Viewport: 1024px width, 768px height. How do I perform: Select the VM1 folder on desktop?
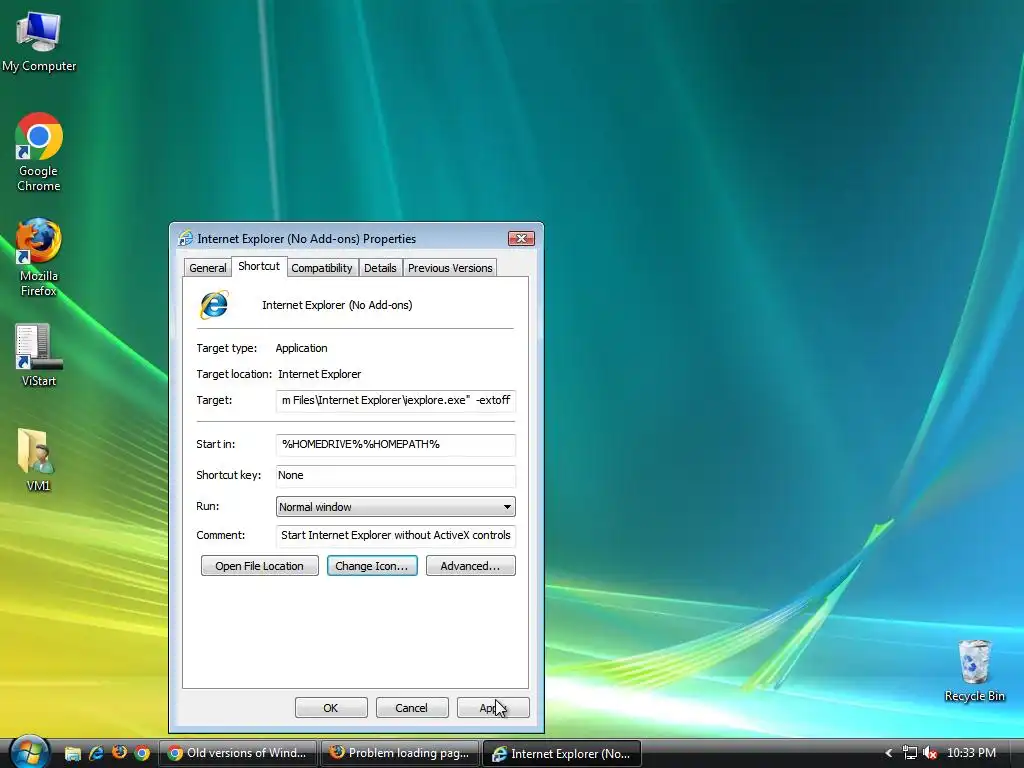(x=38, y=460)
